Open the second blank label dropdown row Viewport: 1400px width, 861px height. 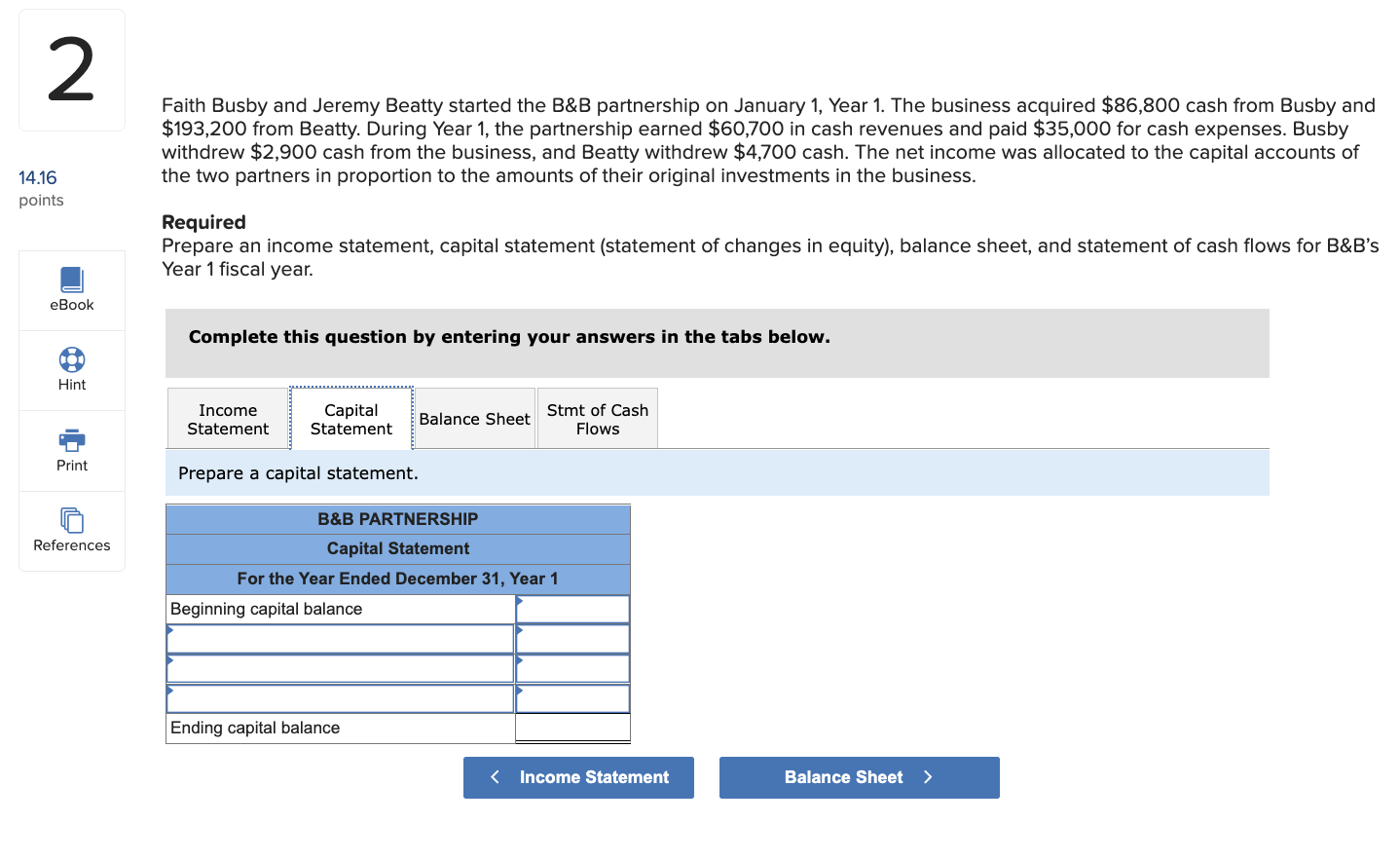(340, 668)
